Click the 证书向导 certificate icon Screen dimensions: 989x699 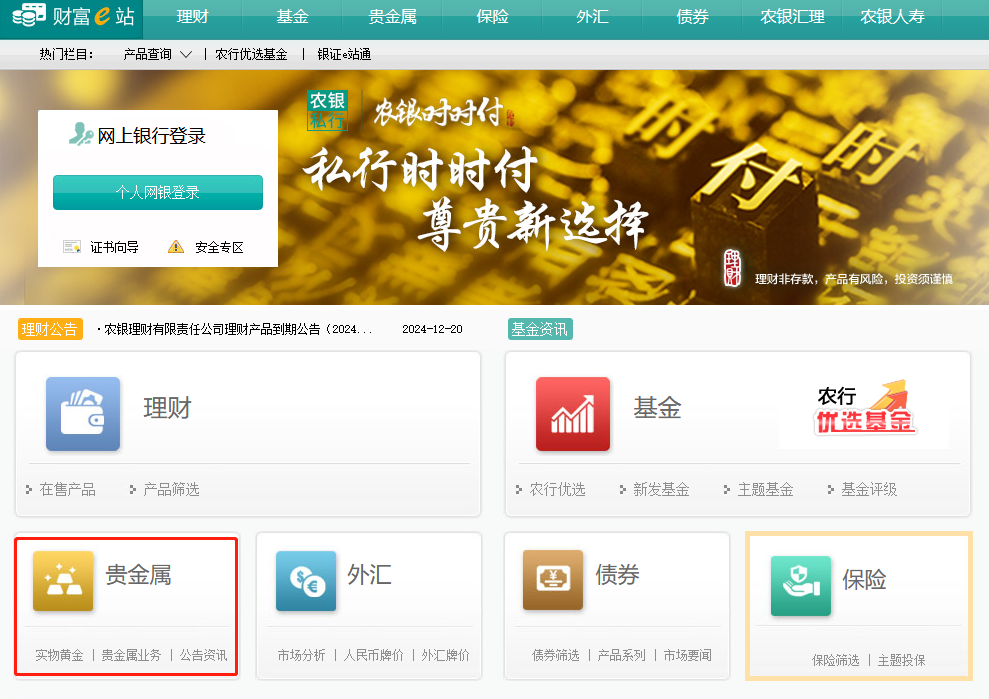(72, 247)
